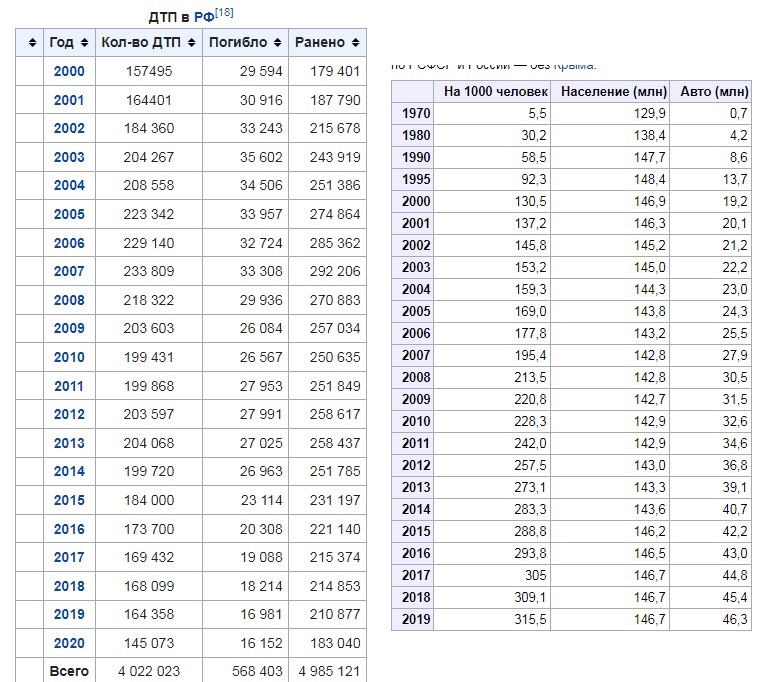The image size is (762, 682).
Task: Sort by Погибло column arrows
Action: 277,43
